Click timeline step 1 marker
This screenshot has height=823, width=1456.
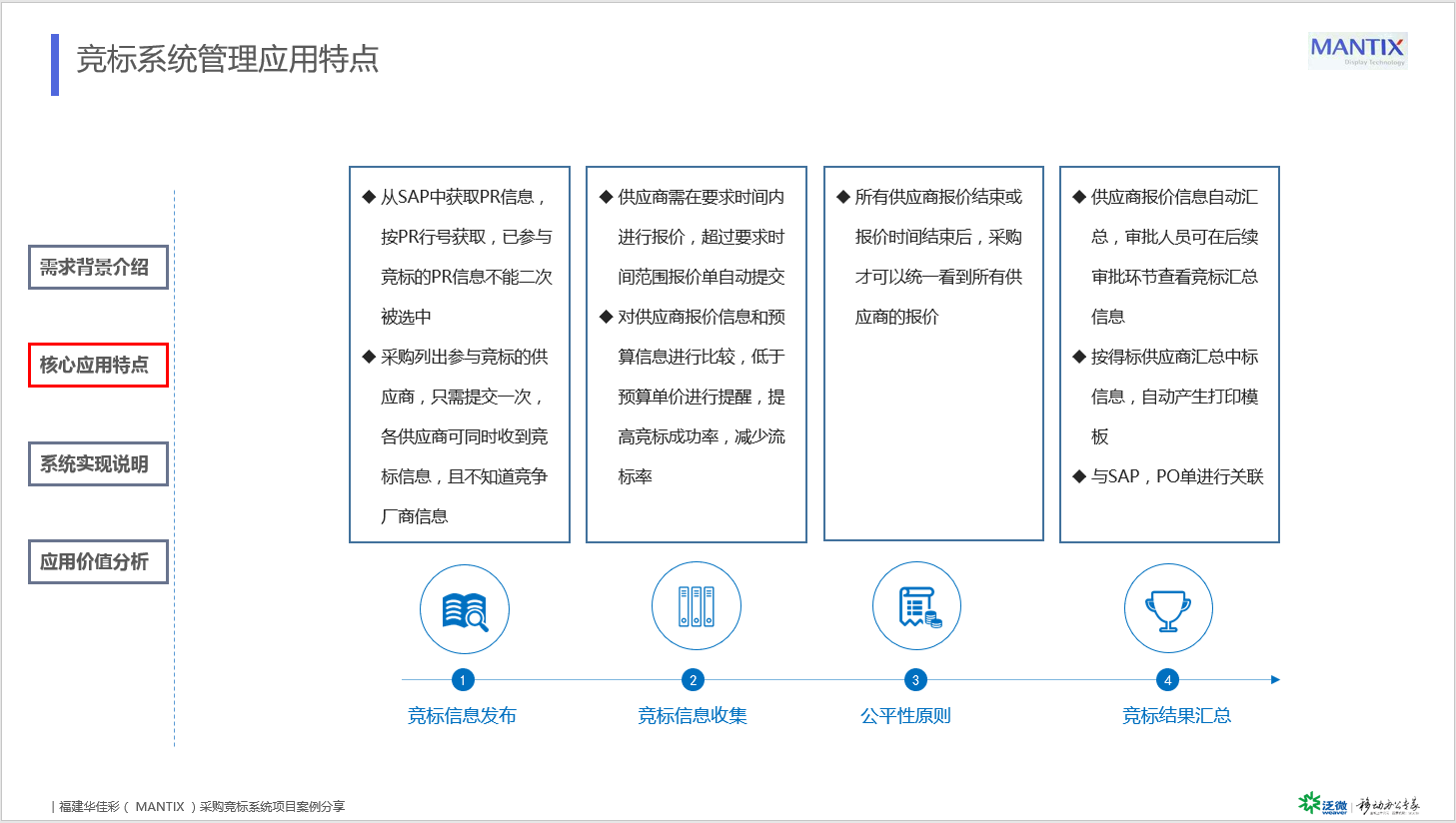463,680
